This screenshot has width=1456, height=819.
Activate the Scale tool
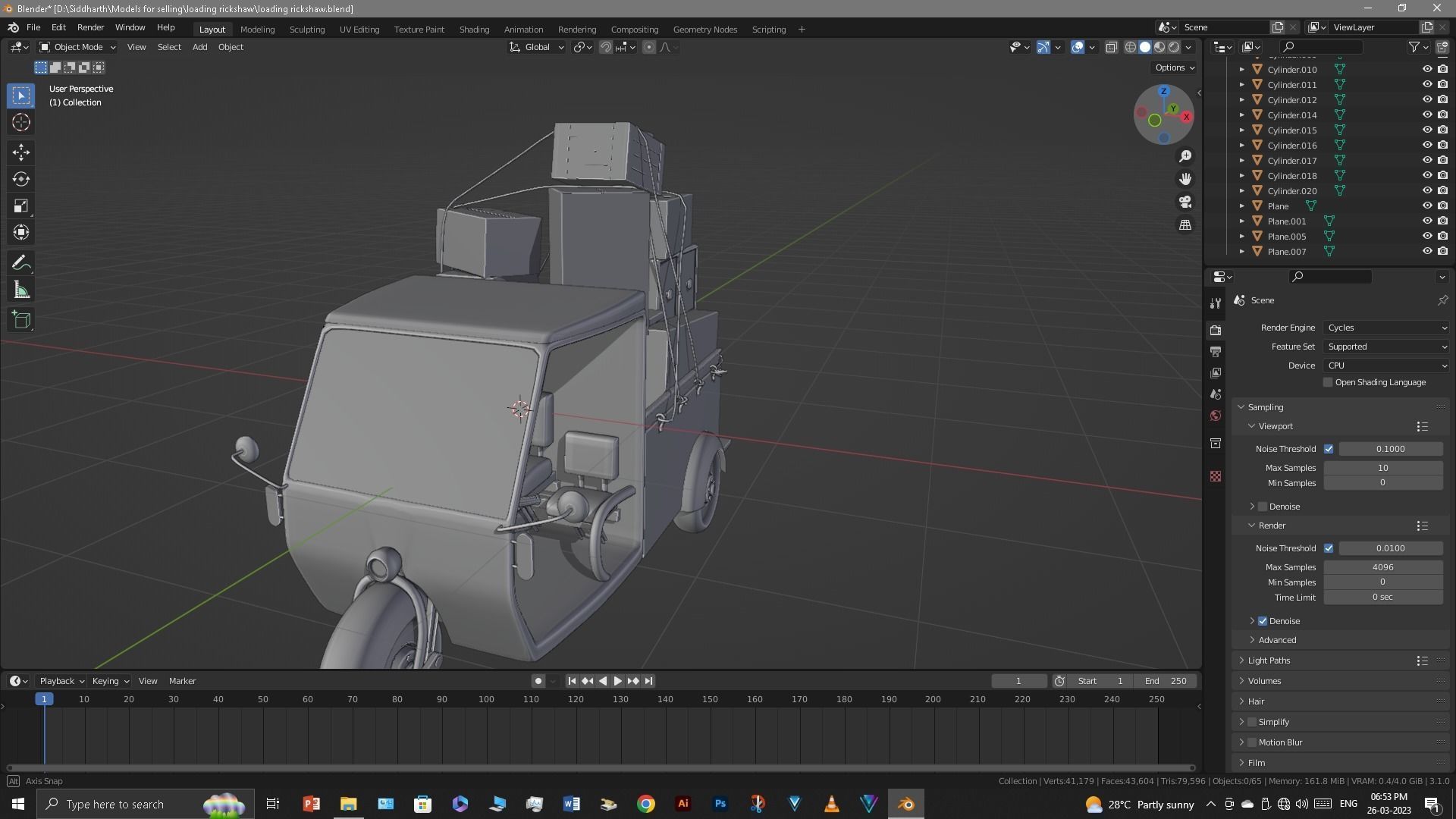pos(21,206)
